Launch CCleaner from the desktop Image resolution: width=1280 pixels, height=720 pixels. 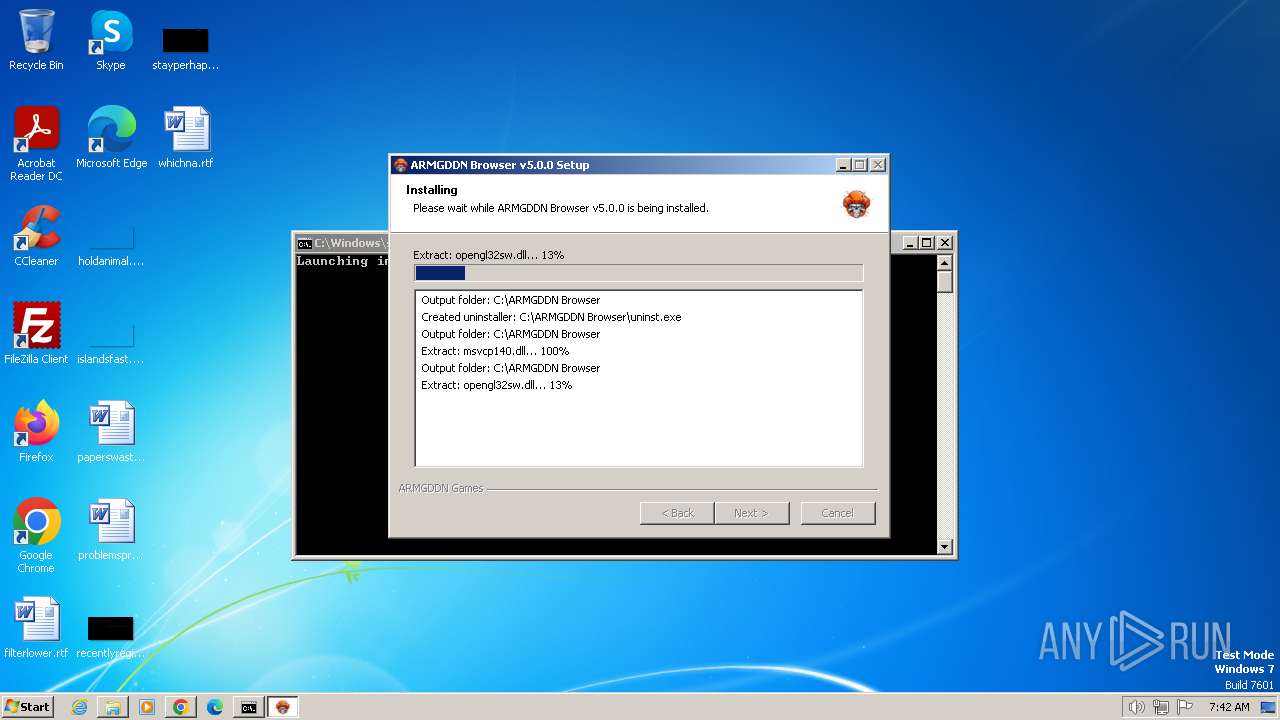[36, 235]
